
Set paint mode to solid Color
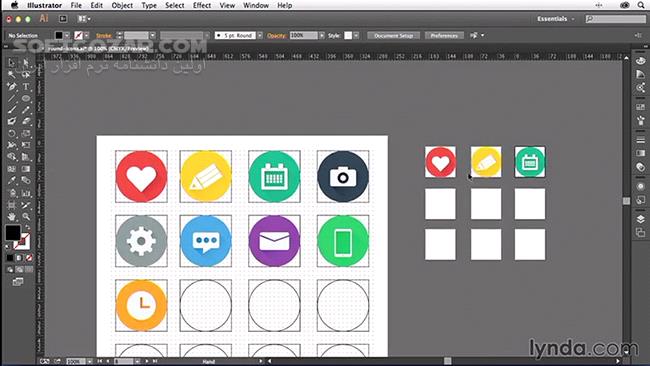(x=10, y=258)
